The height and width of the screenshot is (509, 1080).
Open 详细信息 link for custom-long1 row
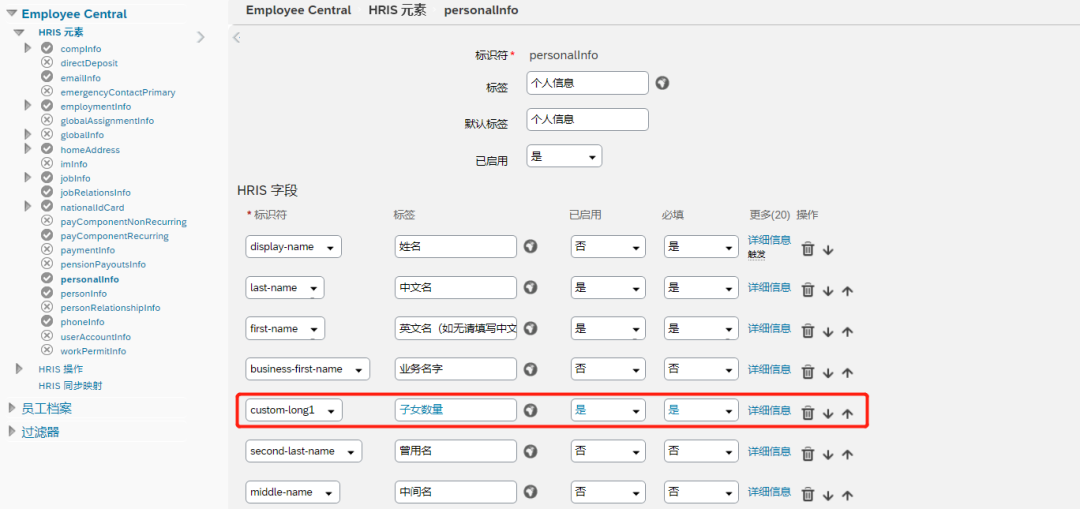[769, 410]
